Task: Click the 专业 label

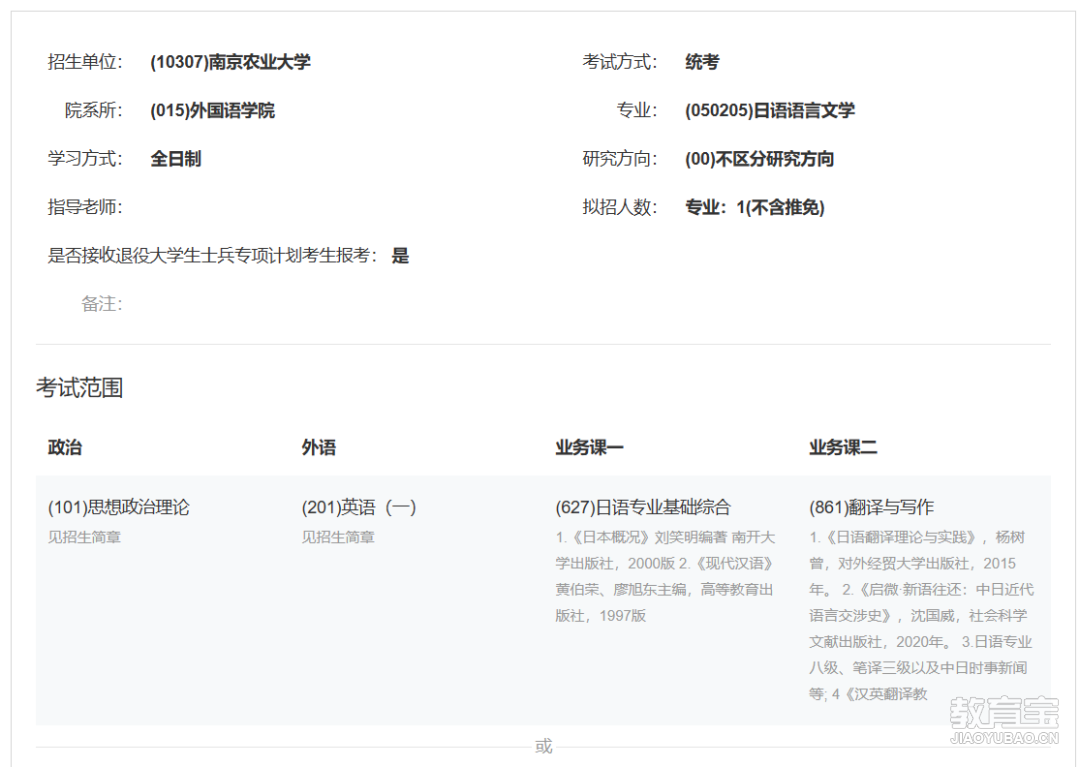Action: (637, 110)
